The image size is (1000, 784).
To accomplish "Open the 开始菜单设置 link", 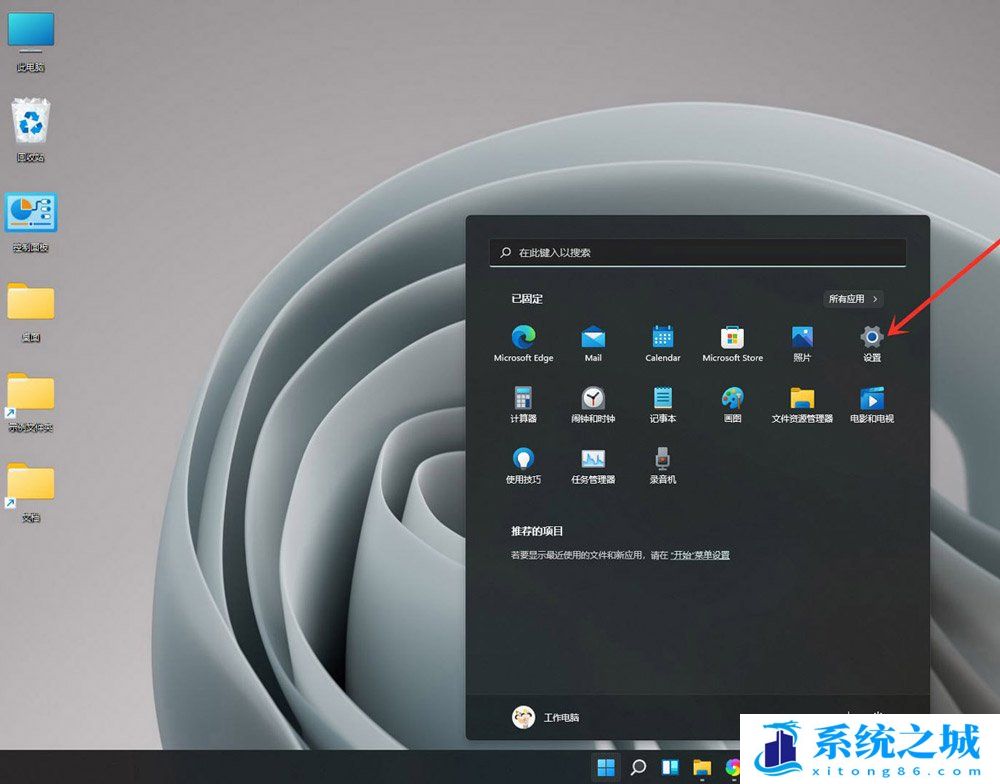I will [700, 555].
